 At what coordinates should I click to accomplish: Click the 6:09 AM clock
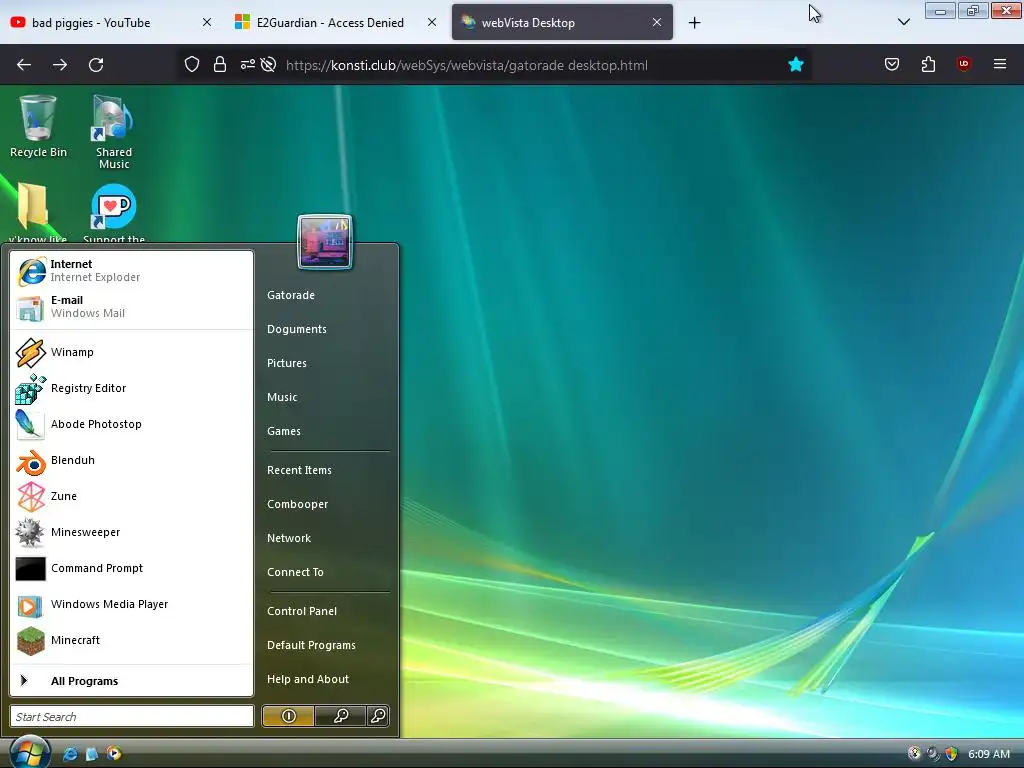[989, 754]
